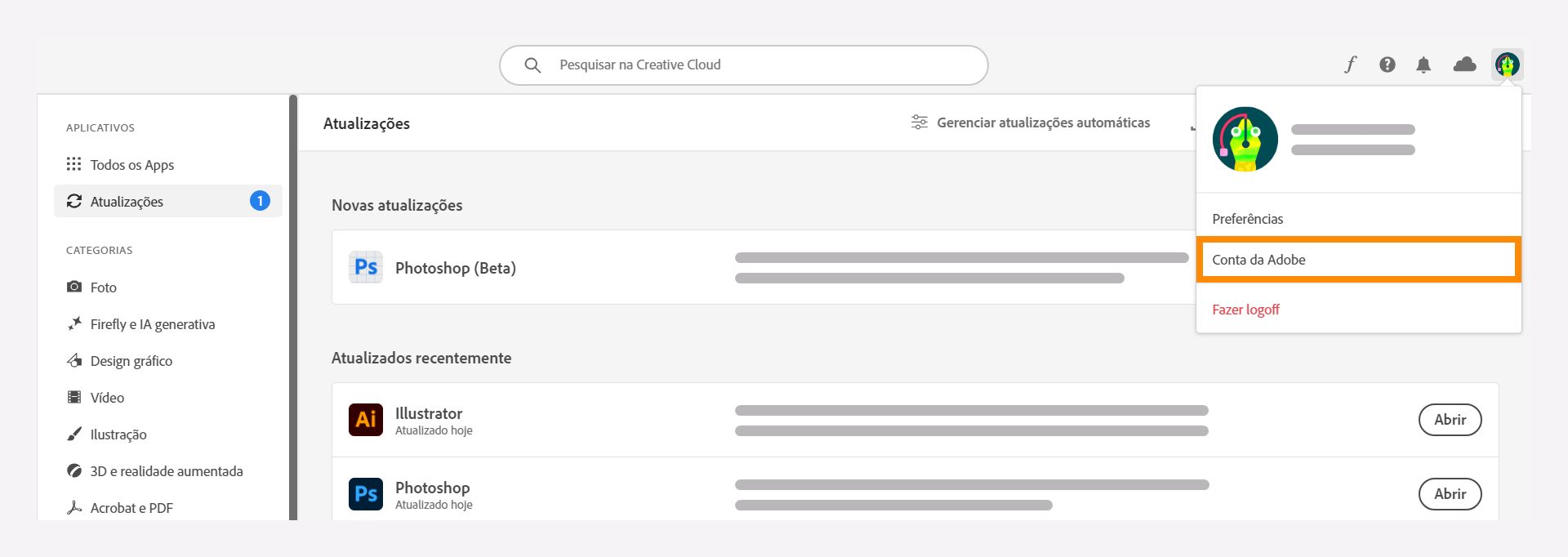Click Fazer logoff
Image resolution: width=1568 pixels, height=557 pixels.
click(1246, 309)
